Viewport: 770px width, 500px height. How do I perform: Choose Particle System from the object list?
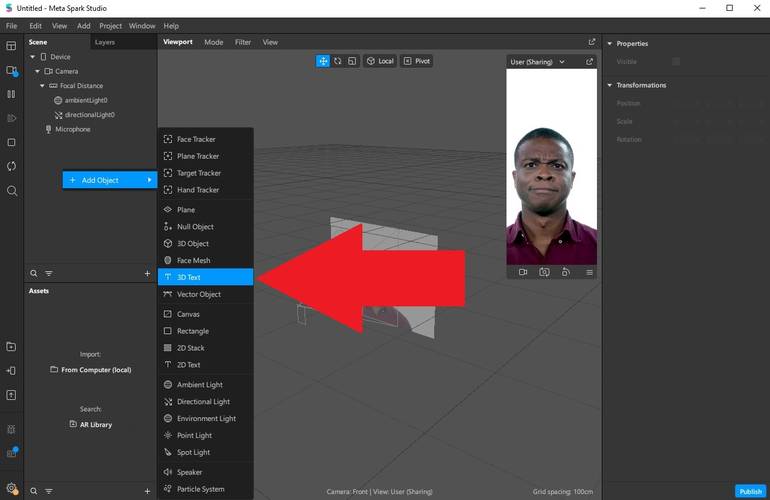[x=206, y=489]
